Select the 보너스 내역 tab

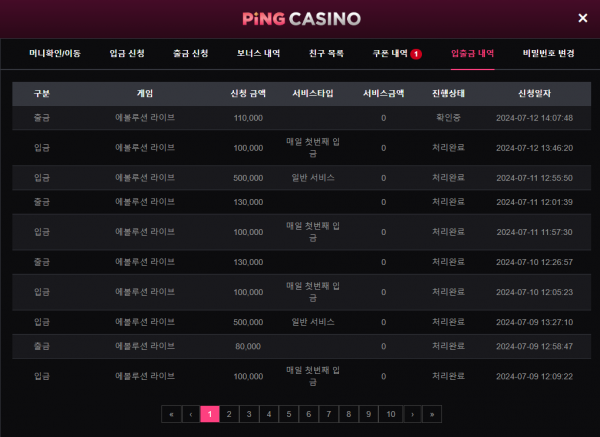point(258,53)
